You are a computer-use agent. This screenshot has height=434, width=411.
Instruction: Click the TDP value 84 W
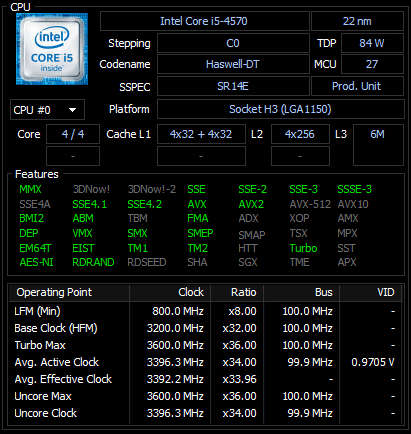point(372,43)
